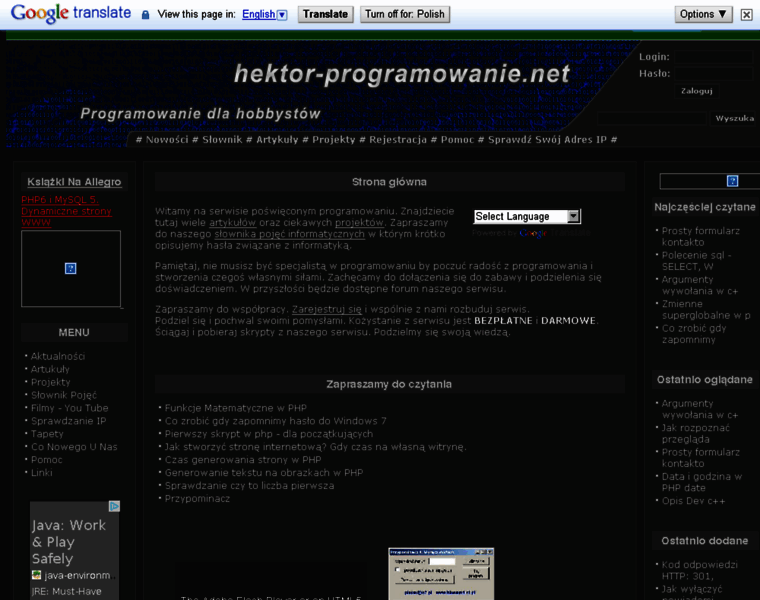Open Pomoc in top navigation
The image size is (760, 600).
pos(457,140)
